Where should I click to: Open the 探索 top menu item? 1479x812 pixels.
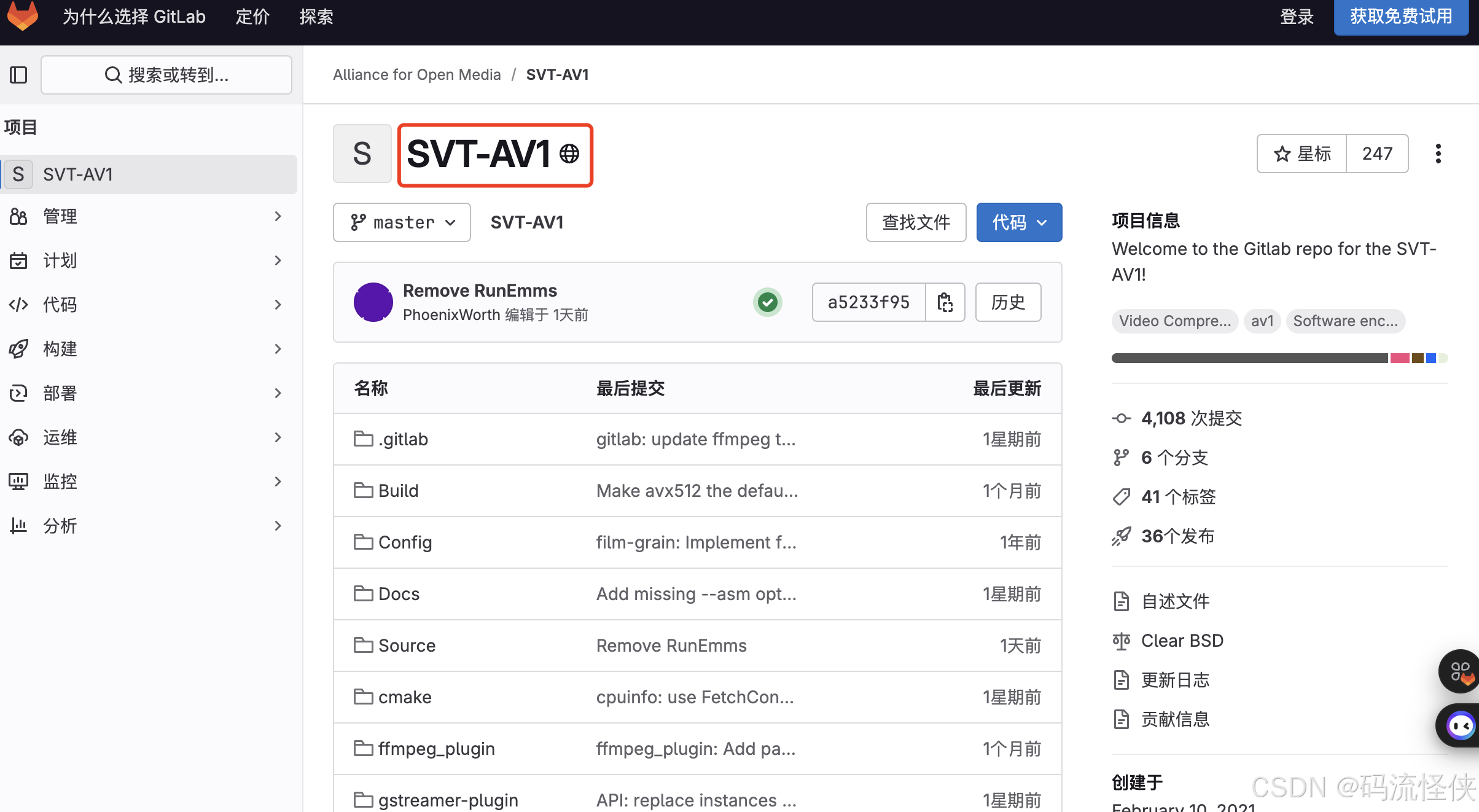[x=316, y=17]
